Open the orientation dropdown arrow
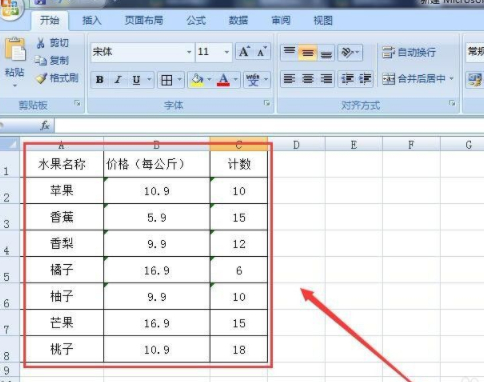 pos(357,52)
